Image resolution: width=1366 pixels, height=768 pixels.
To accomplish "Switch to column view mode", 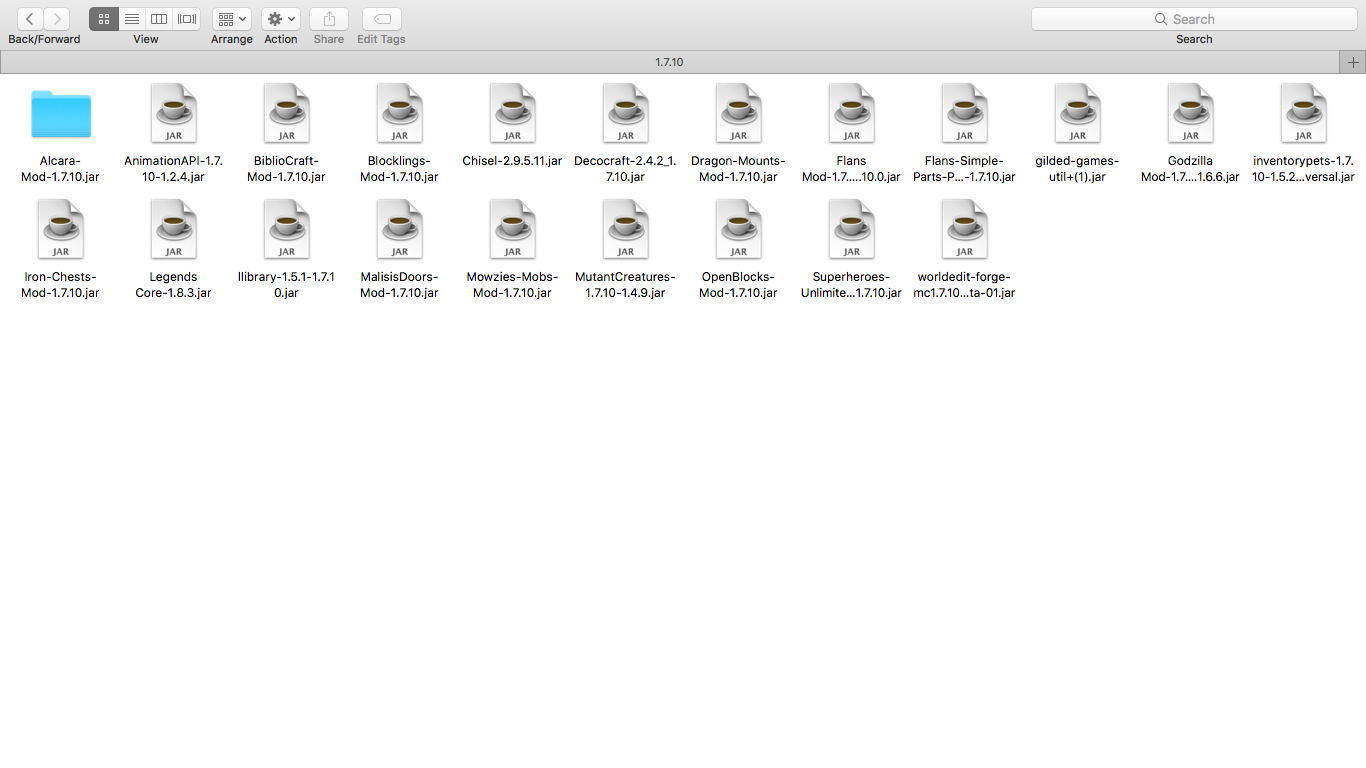I will (x=158, y=19).
